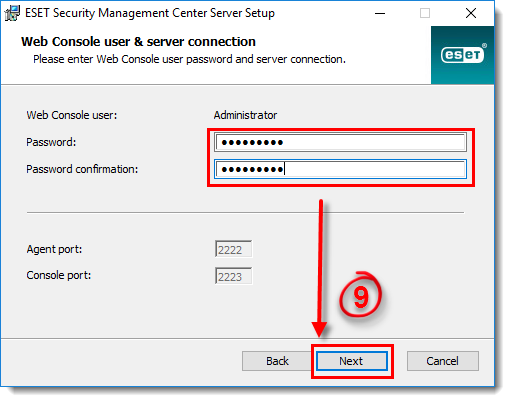Click the 'Password confirmation:' label
The width and height of the screenshot is (510, 402).
point(82,169)
